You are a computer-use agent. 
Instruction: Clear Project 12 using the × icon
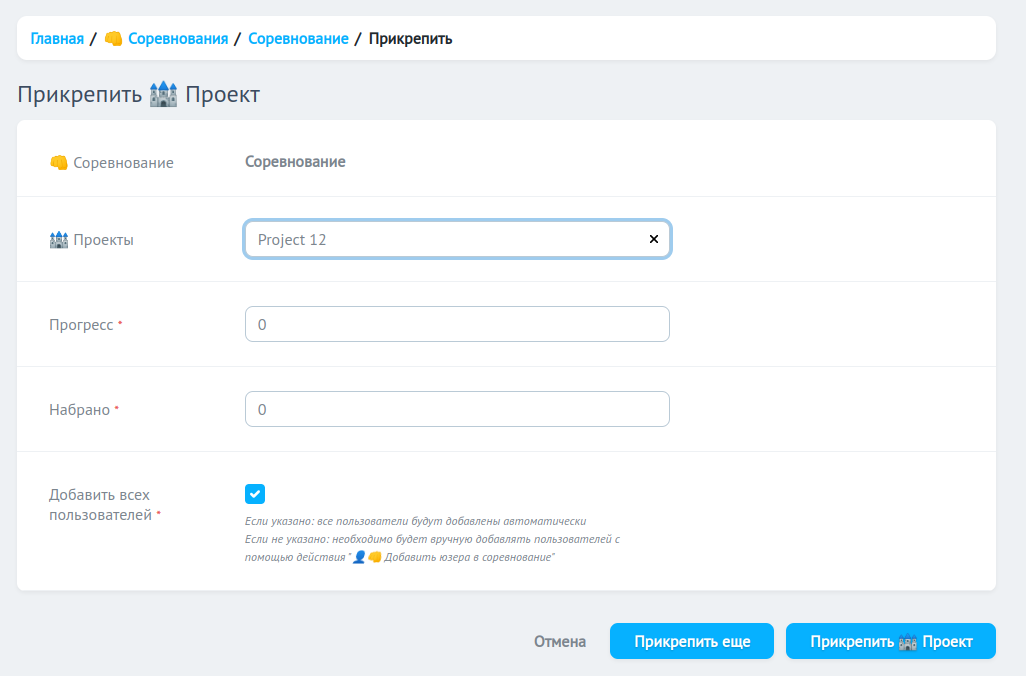click(654, 239)
